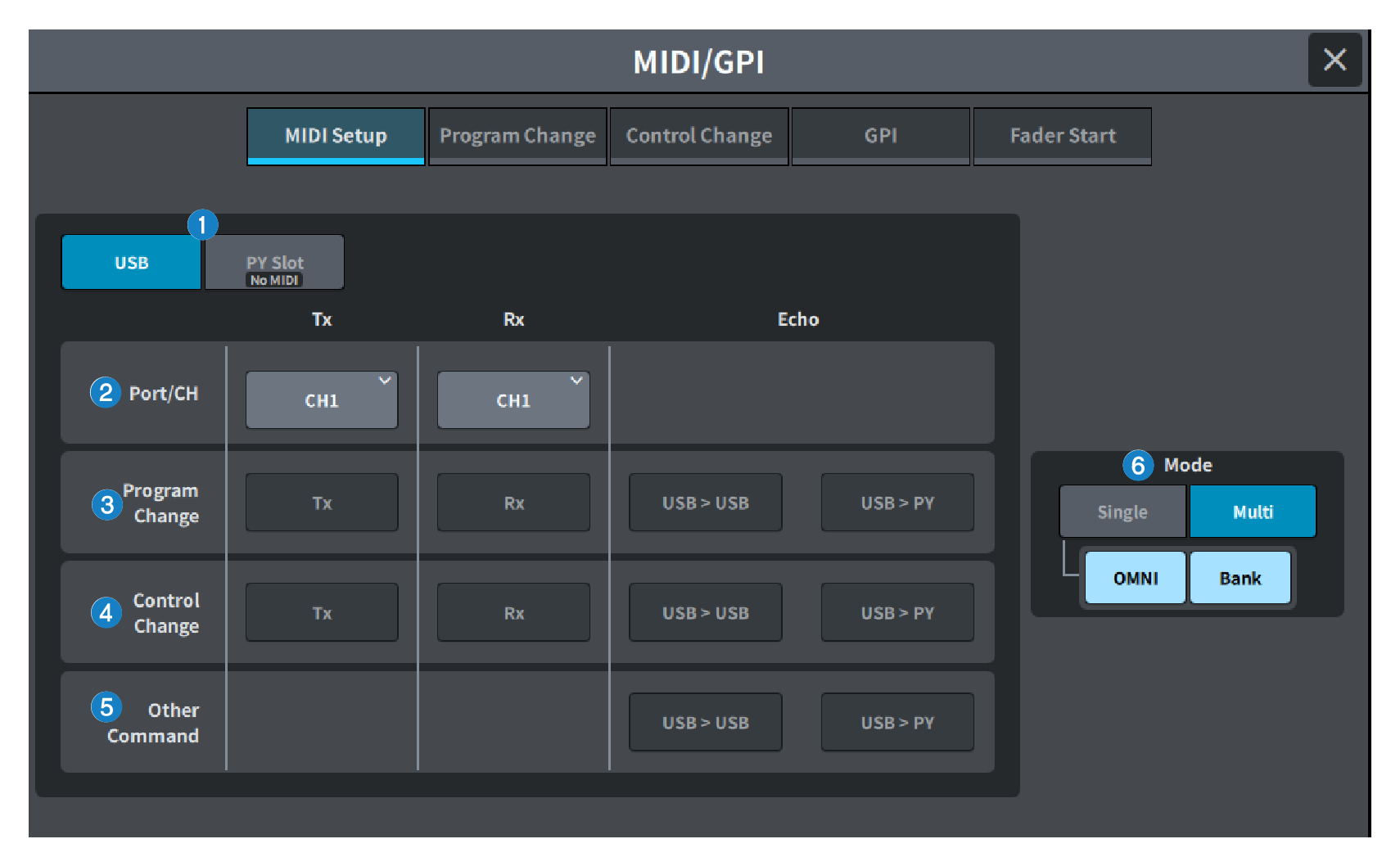Enable Tx for Program Change messages
Viewport: 1400px width, 866px height.
tap(321, 502)
